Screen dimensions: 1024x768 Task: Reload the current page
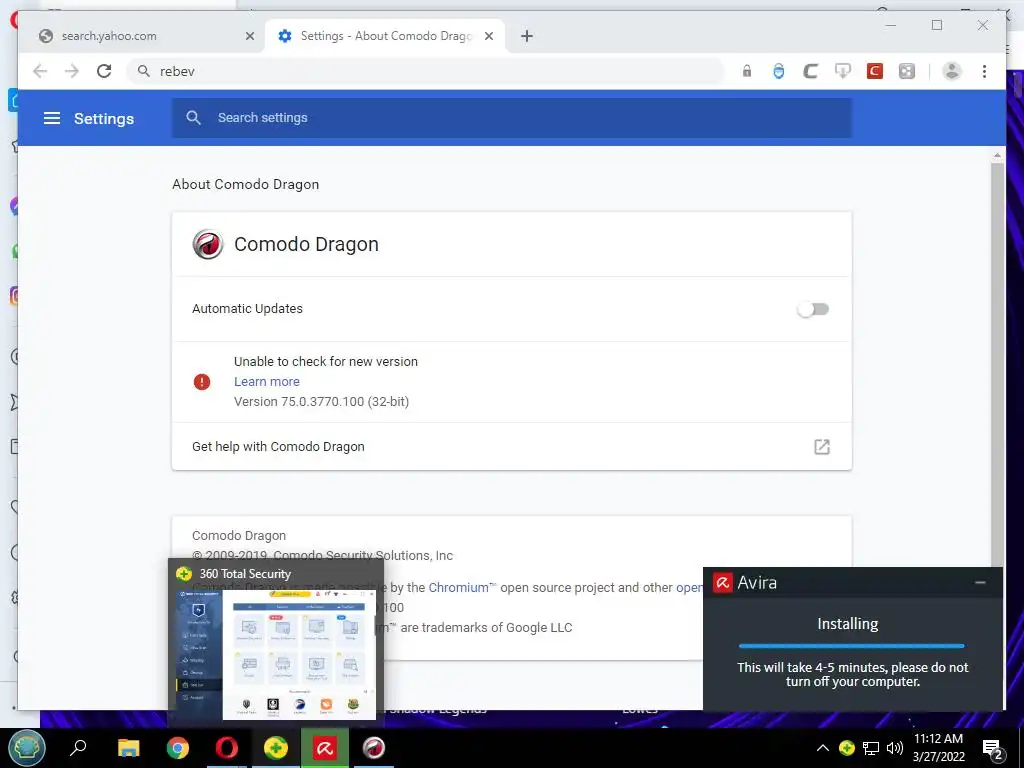[104, 71]
